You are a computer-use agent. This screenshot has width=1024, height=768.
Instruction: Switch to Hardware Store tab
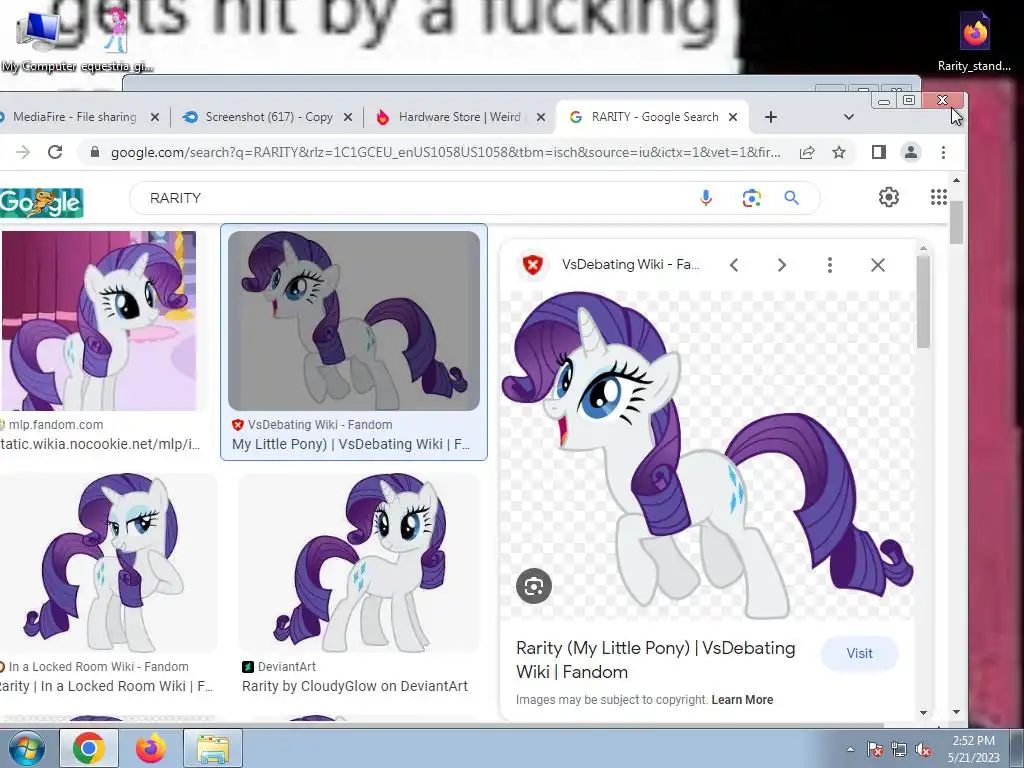pos(459,117)
